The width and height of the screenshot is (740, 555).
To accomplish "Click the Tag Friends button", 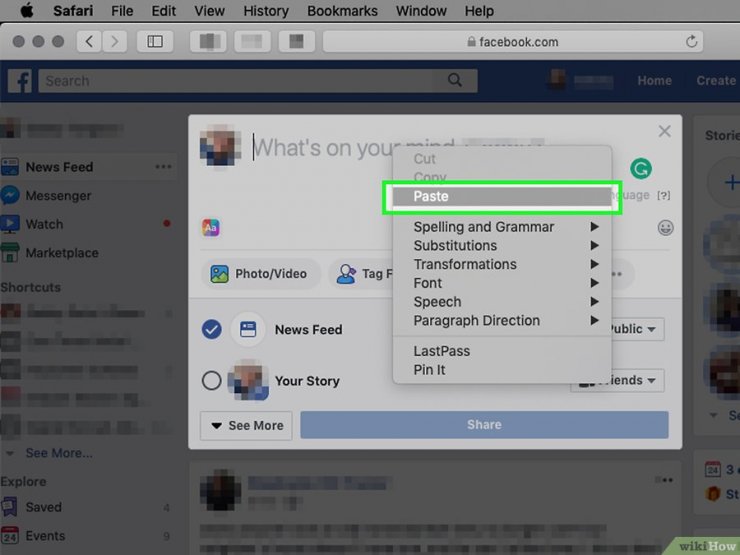I will 363,273.
